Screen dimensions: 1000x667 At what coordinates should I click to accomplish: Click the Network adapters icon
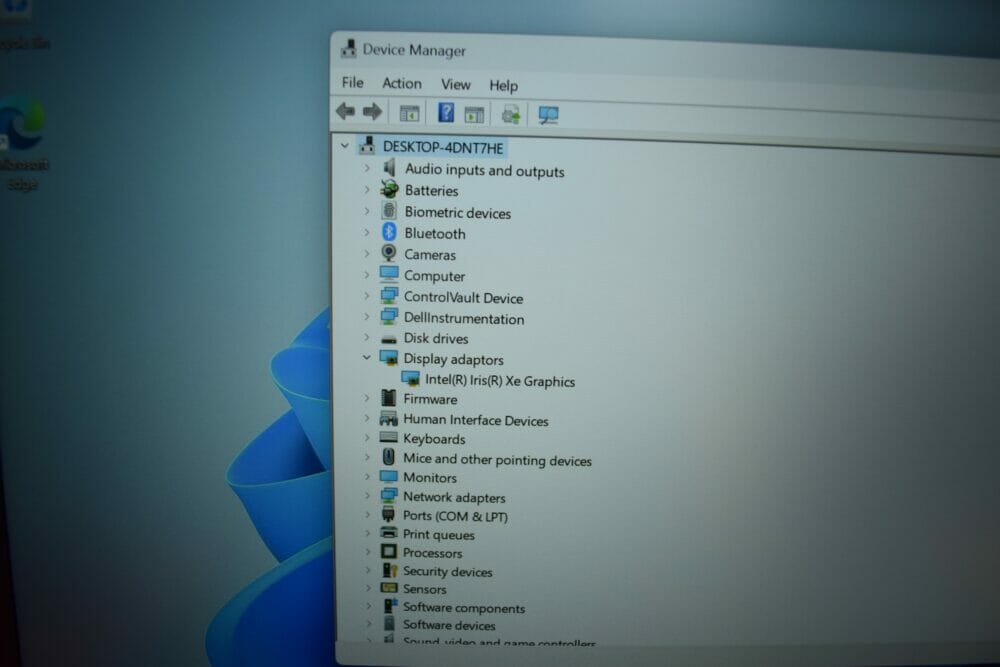point(388,495)
